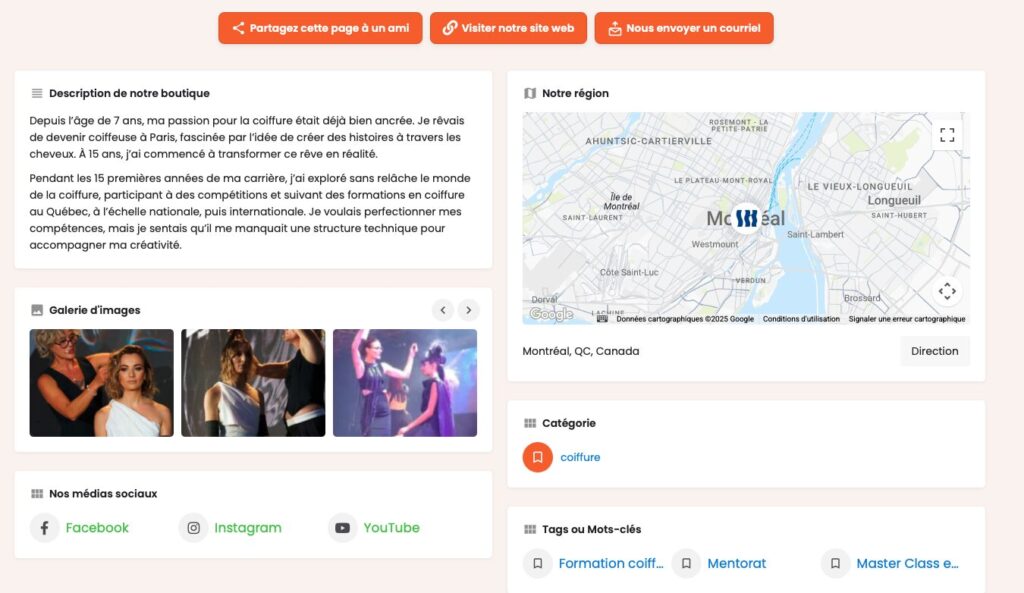Open Visiter notre site web
Image resolution: width=1024 pixels, height=593 pixels.
(x=508, y=28)
